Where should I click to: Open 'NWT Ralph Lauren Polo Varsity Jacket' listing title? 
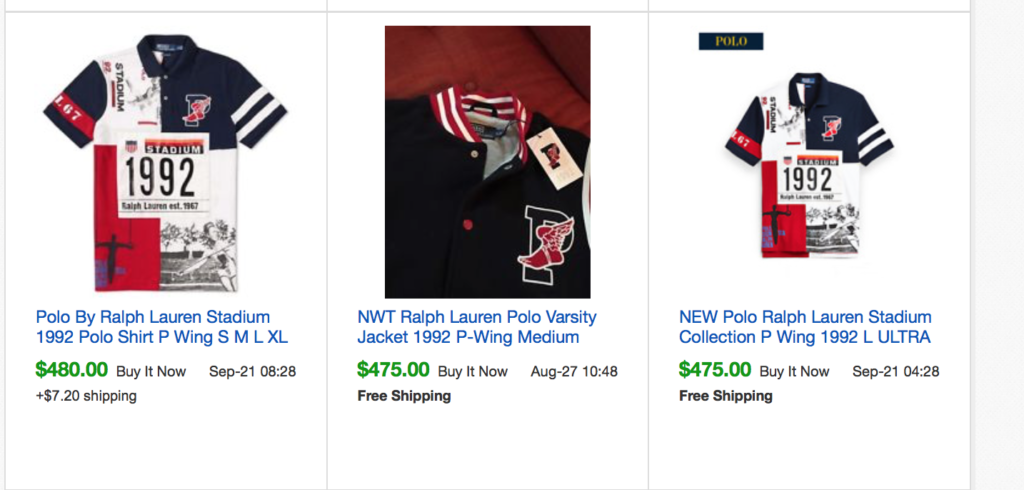(x=477, y=327)
